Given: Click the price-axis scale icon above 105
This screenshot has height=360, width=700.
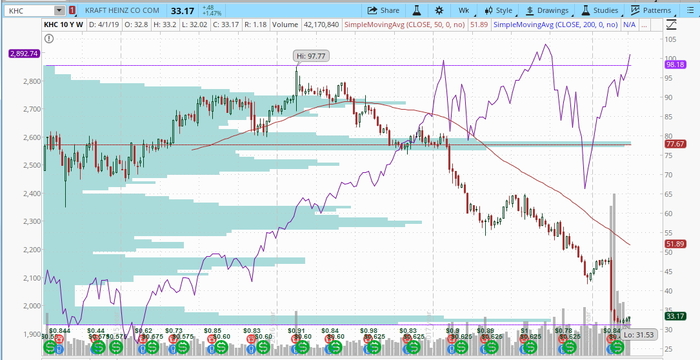Looking at the screenshot, I should (671, 25).
